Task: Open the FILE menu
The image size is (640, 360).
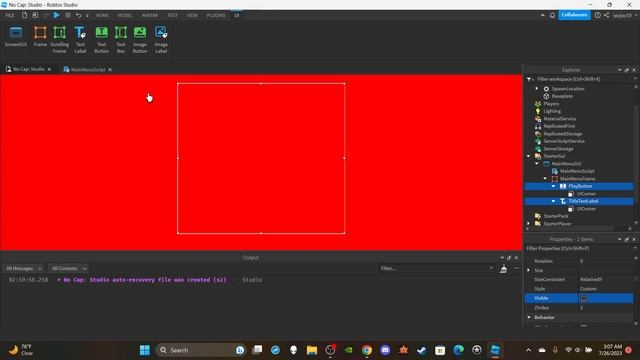Action: coord(10,15)
